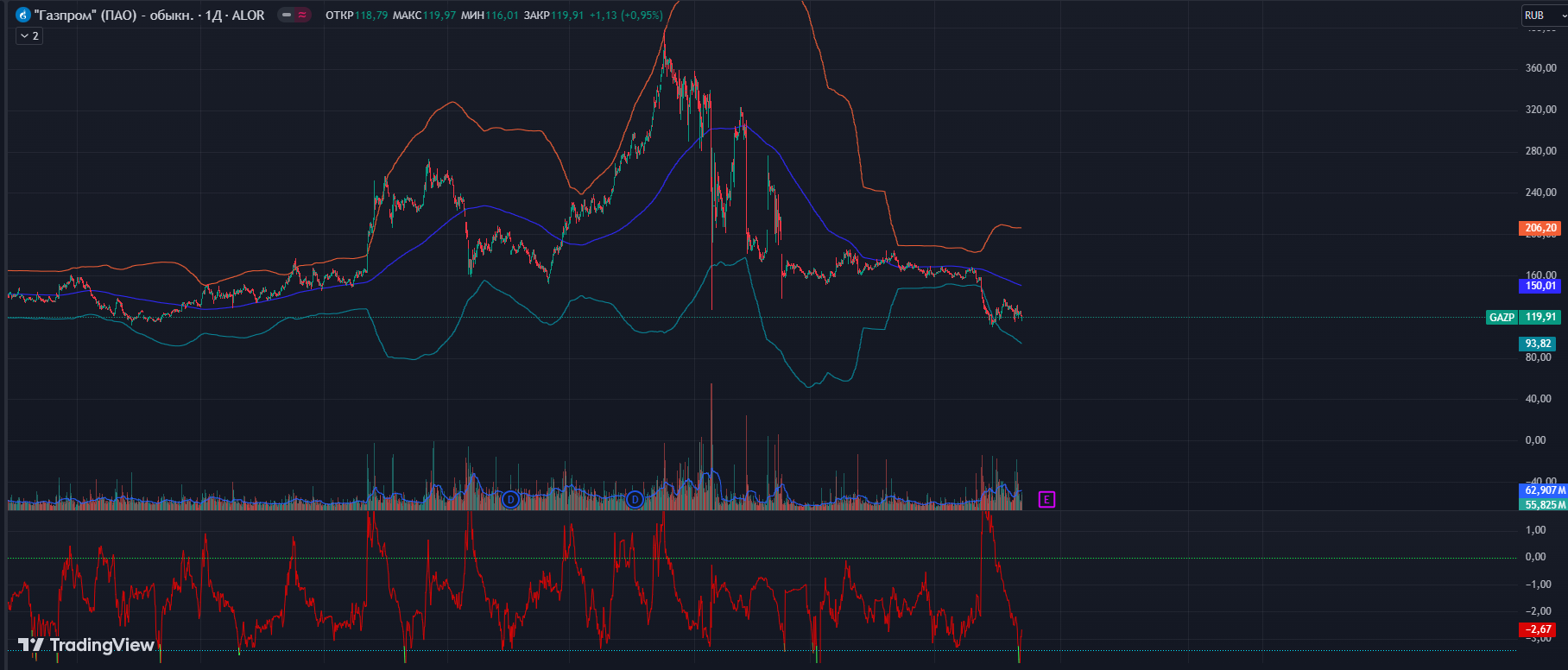Open the symbol title "Газпром" (ПАО) - обыкн.
This screenshot has width=1568, height=670.
(x=113, y=16)
